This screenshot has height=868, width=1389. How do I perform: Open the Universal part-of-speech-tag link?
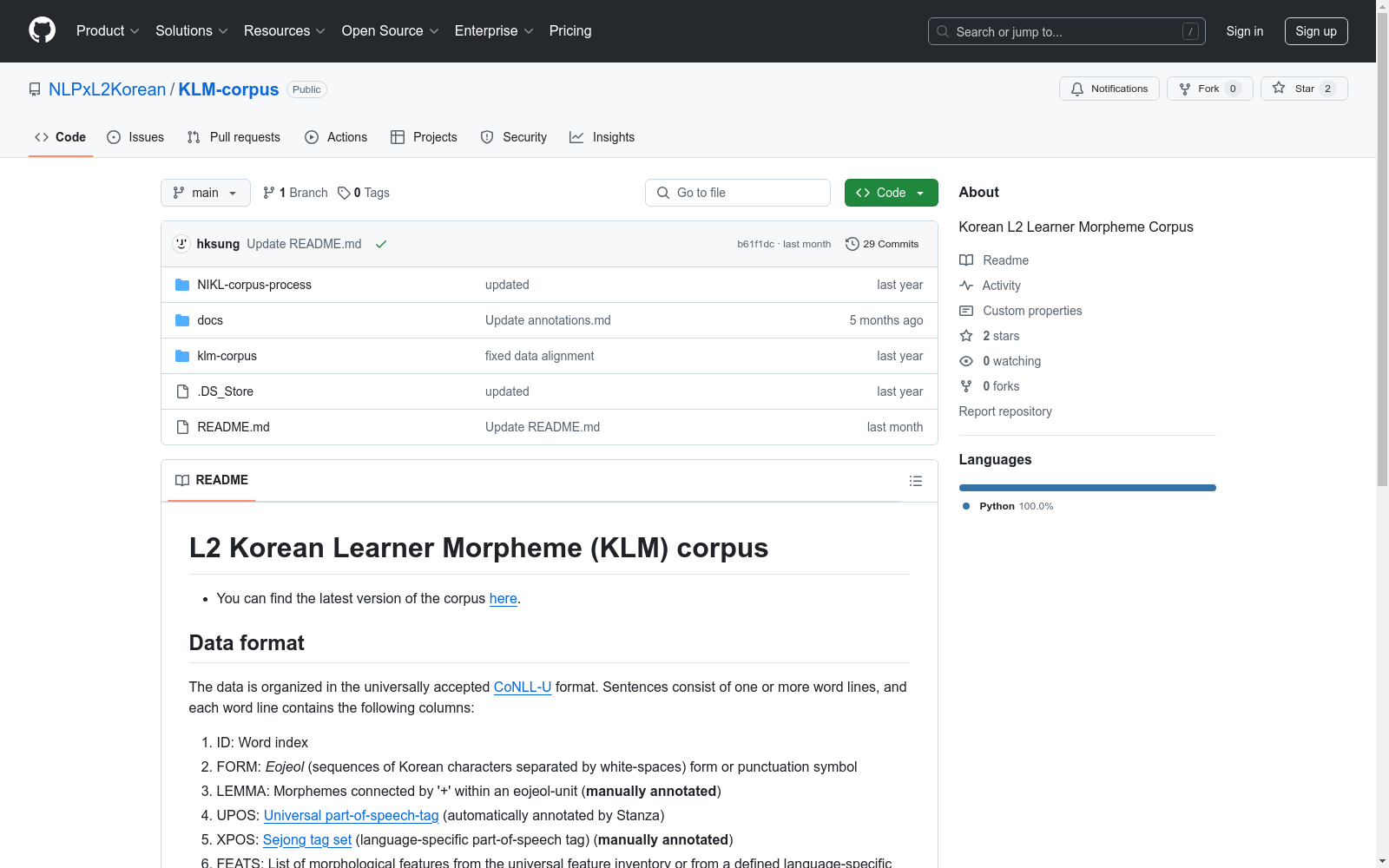(352, 815)
